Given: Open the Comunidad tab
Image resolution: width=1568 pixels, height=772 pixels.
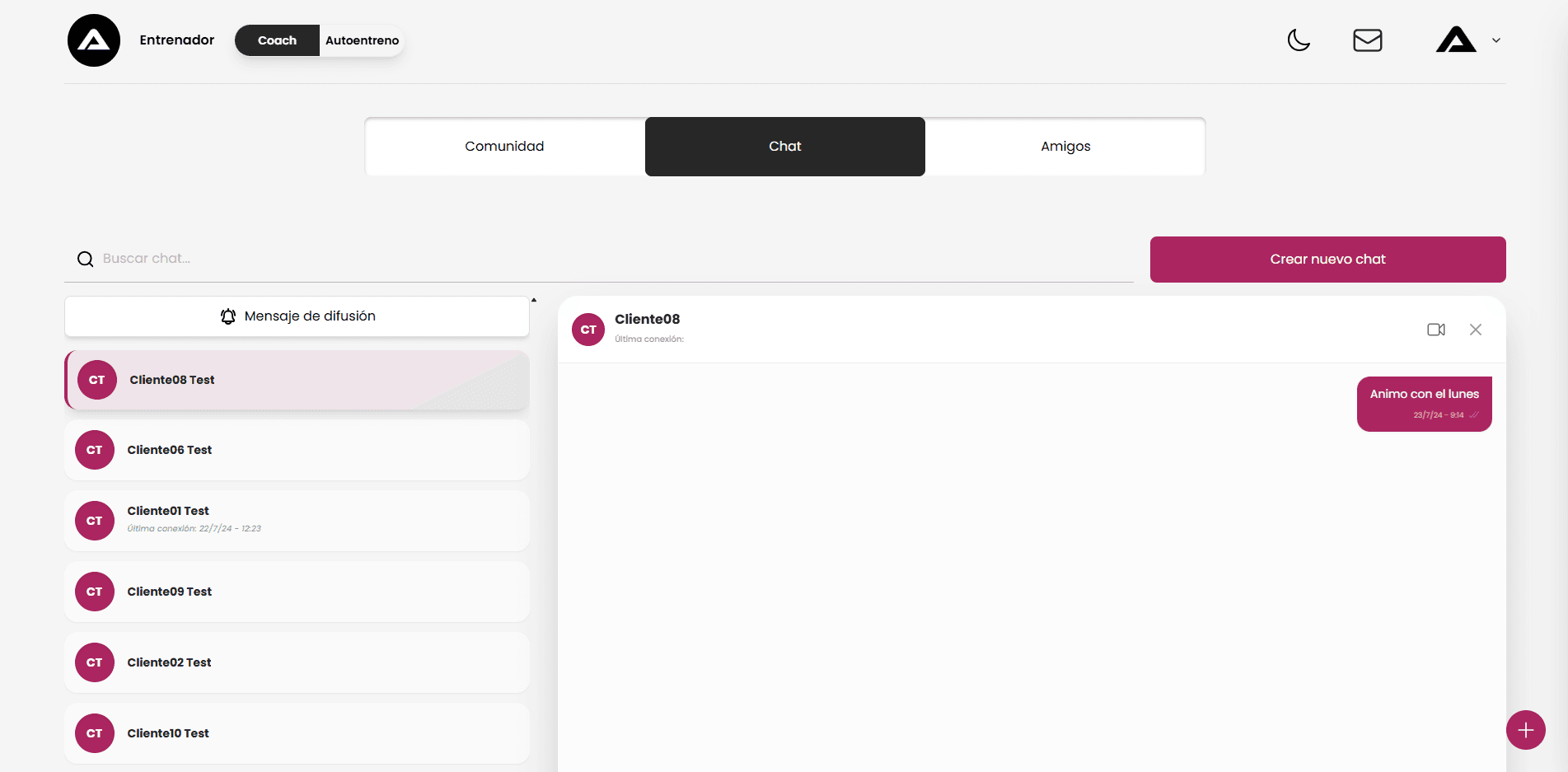Looking at the screenshot, I should click(x=504, y=147).
